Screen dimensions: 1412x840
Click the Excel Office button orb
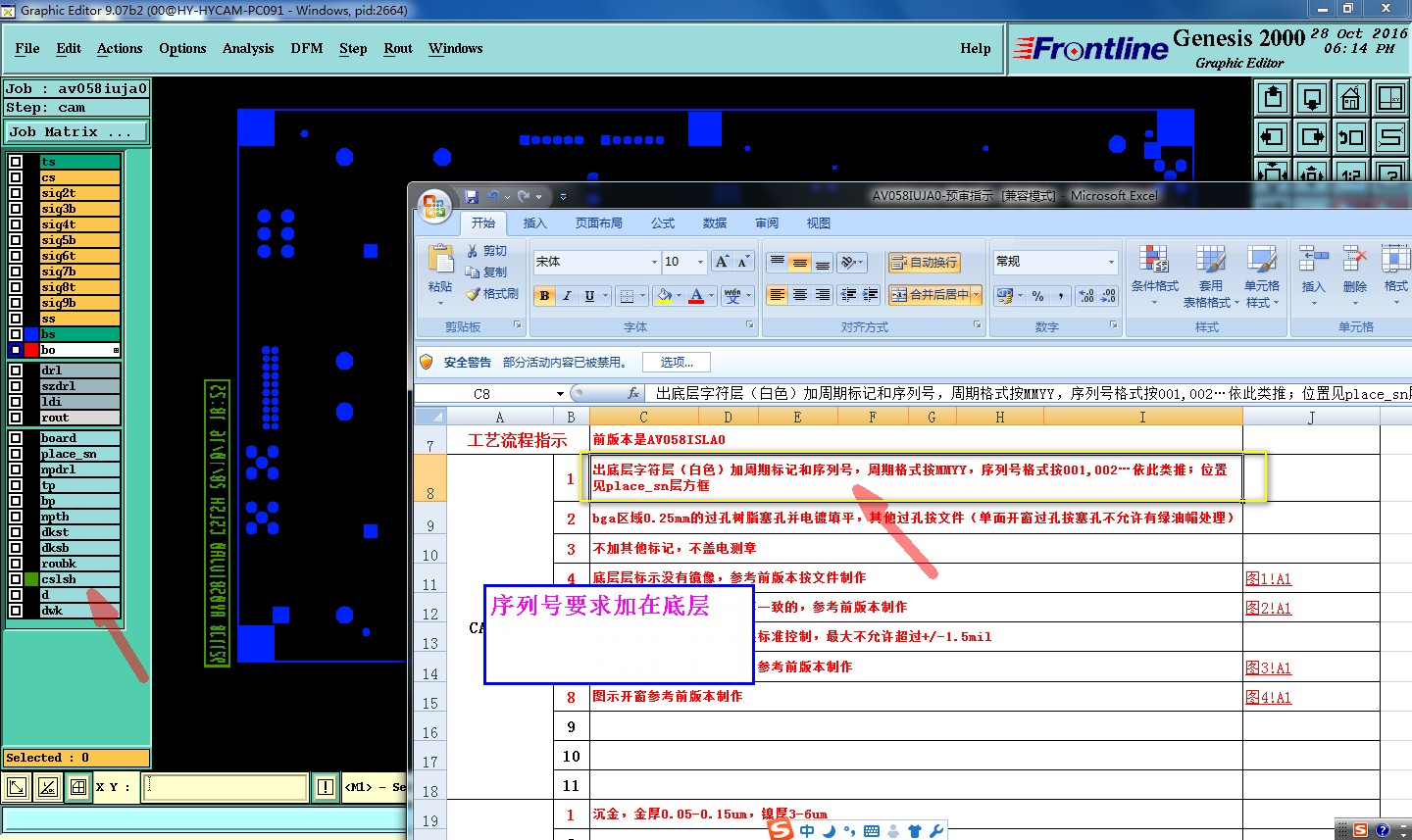click(433, 208)
